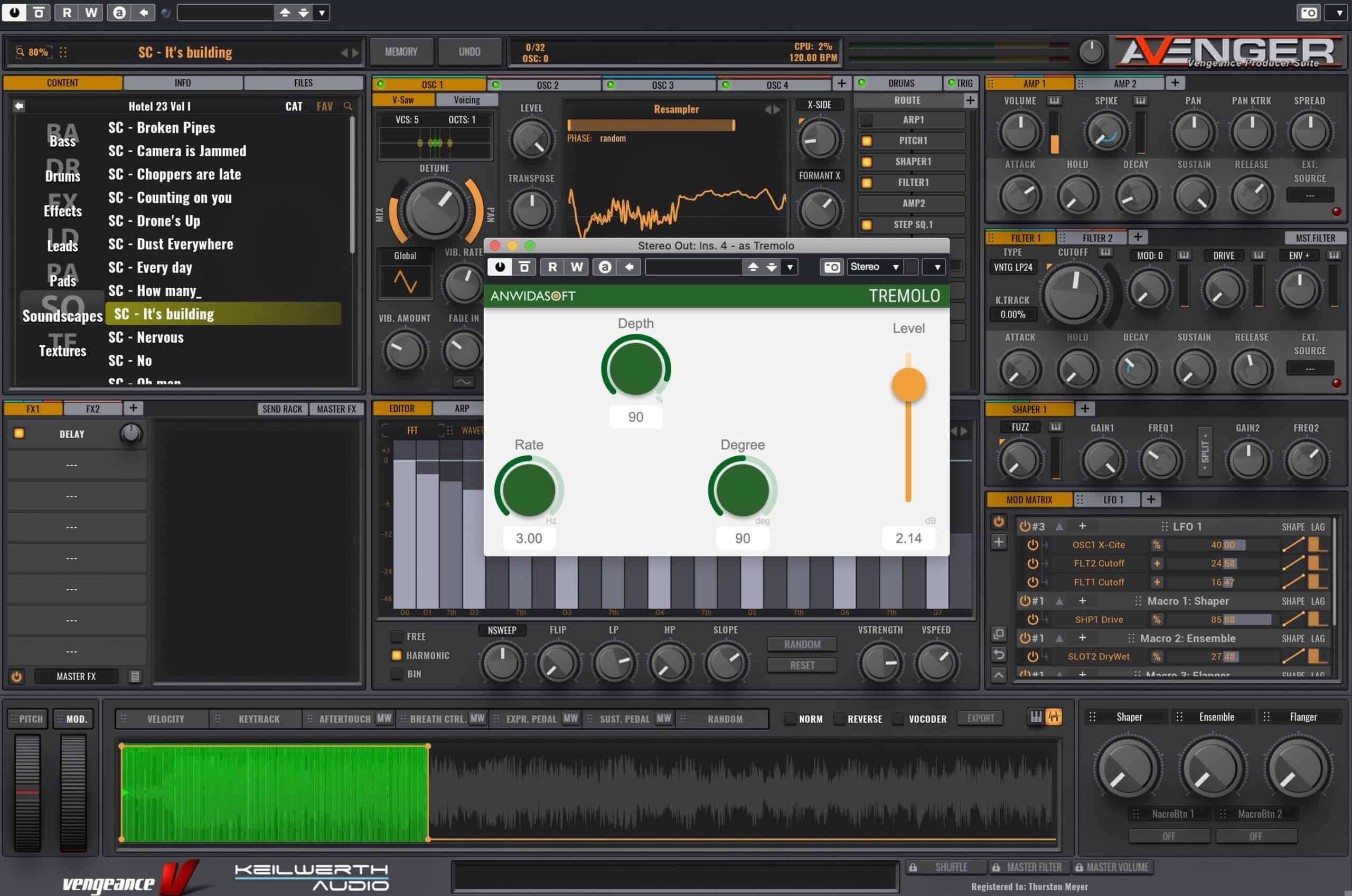Toggle SHAPER1 routing LED
This screenshot has height=896, width=1352.
tap(866, 162)
